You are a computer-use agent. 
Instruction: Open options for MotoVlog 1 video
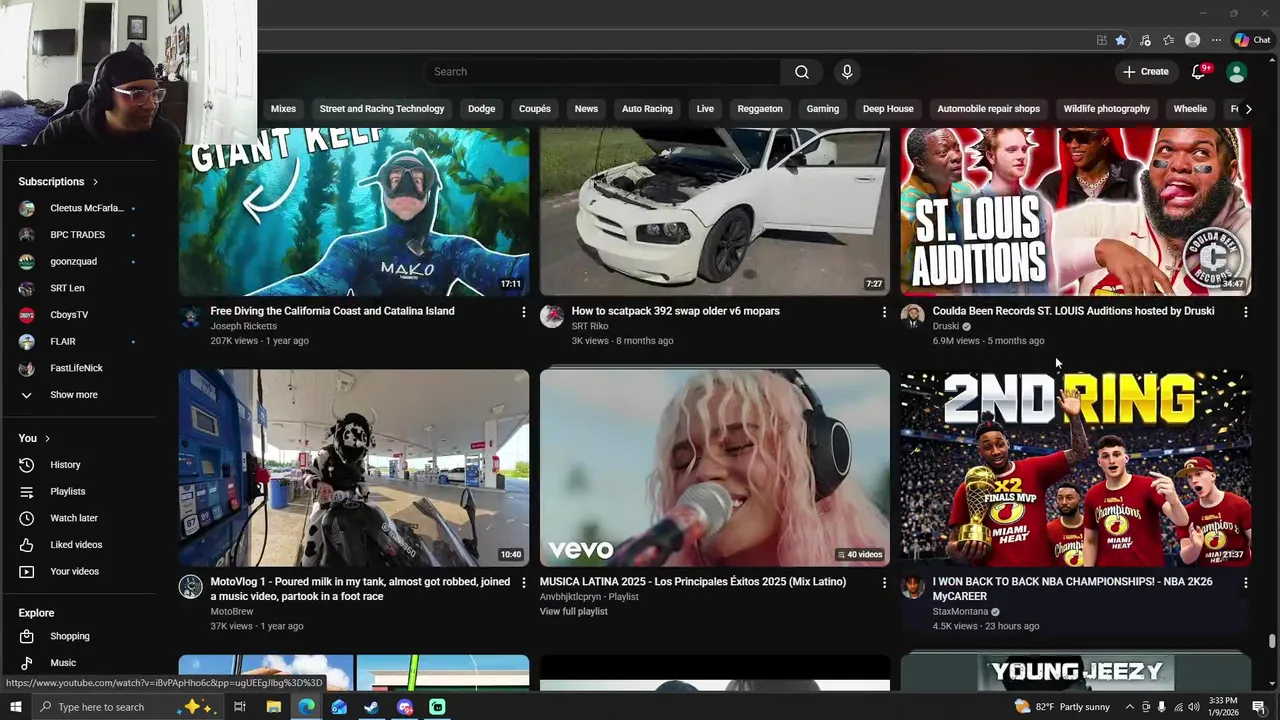pos(523,582)
